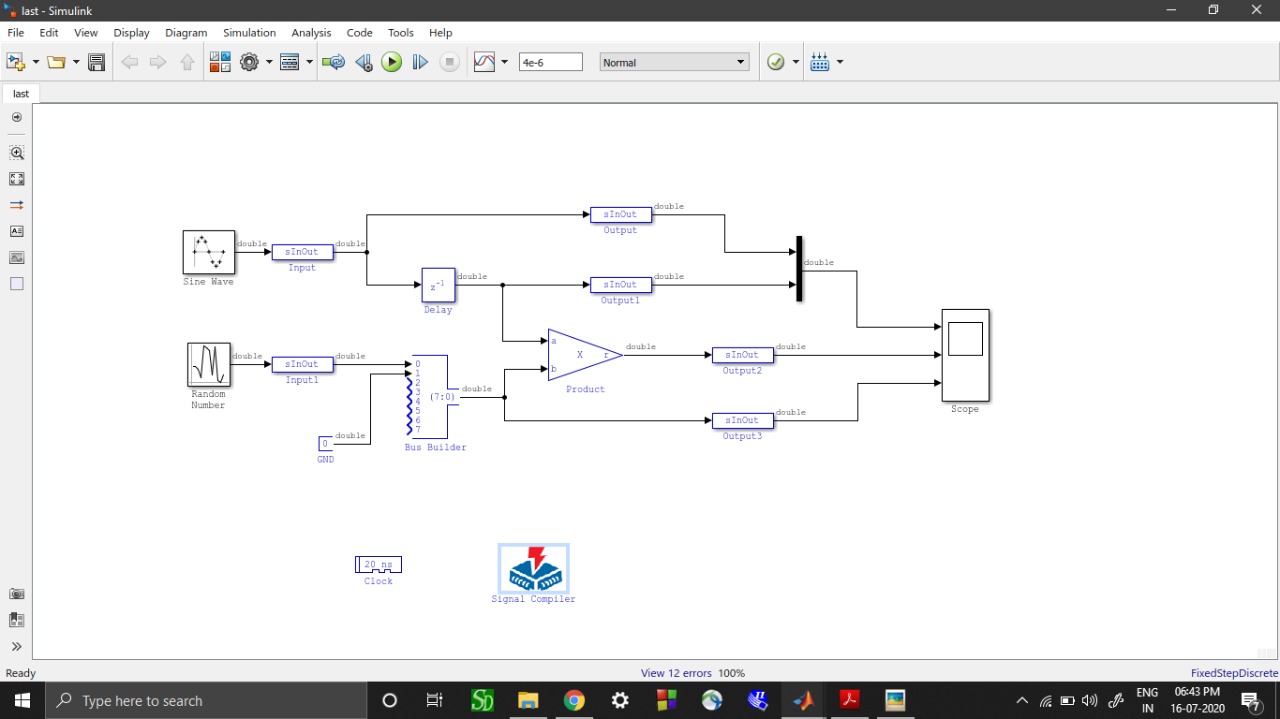
Task: Open the Simulation menu
Action: point(249,32)
